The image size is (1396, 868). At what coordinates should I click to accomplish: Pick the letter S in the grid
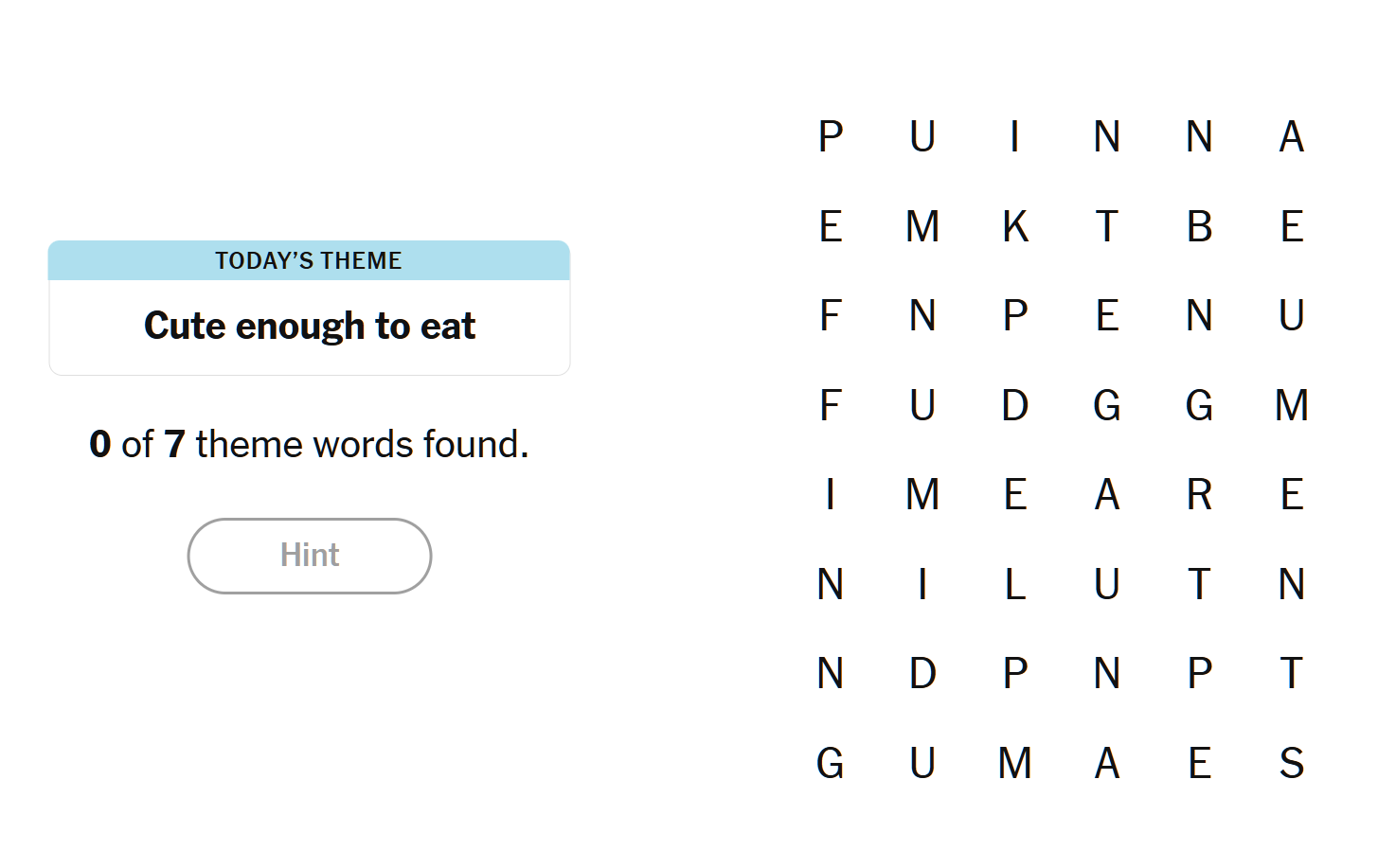click(1291, 763)
